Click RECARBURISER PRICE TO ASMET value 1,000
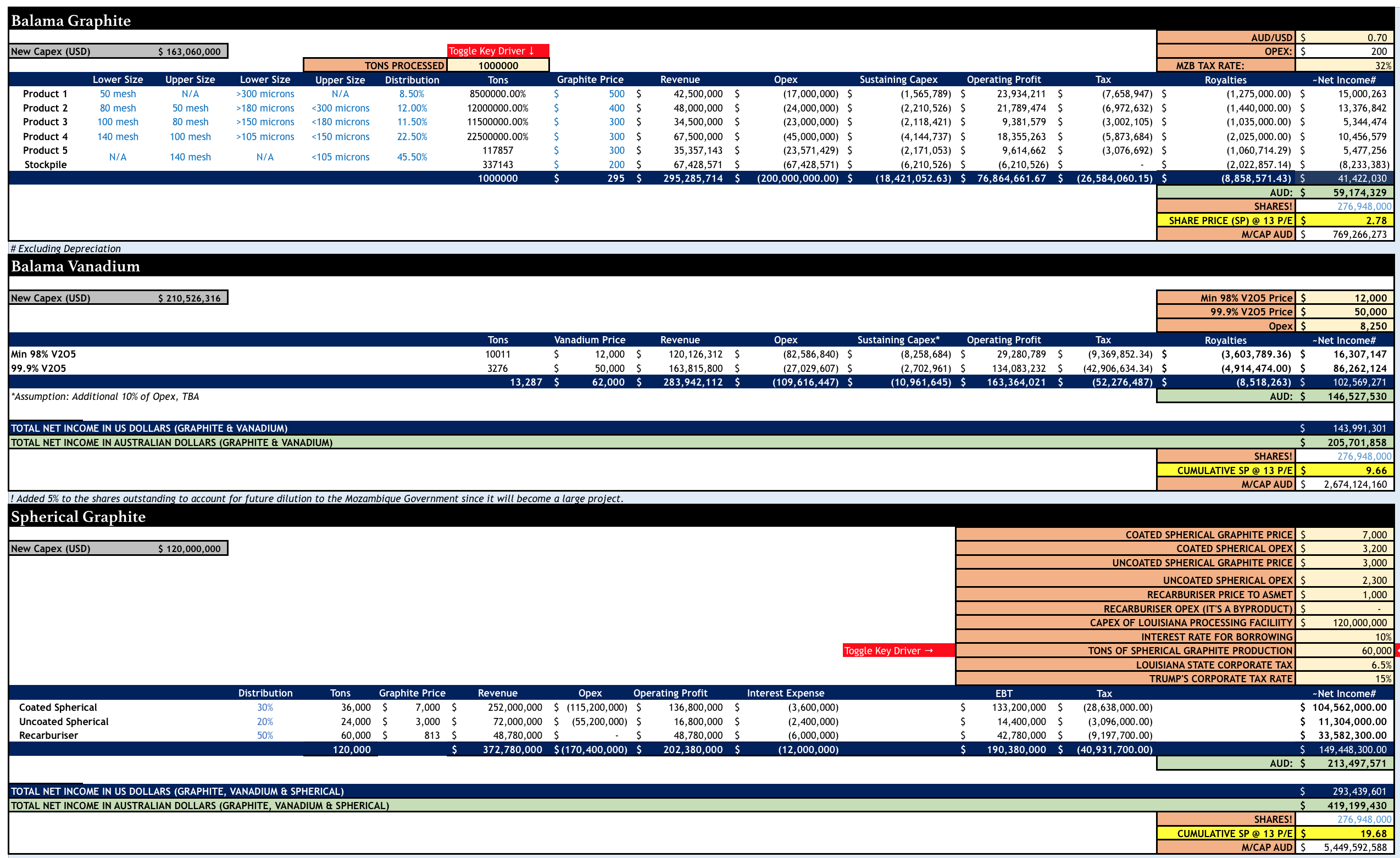Screen dimensions: 1400x858 (1345, 594)
